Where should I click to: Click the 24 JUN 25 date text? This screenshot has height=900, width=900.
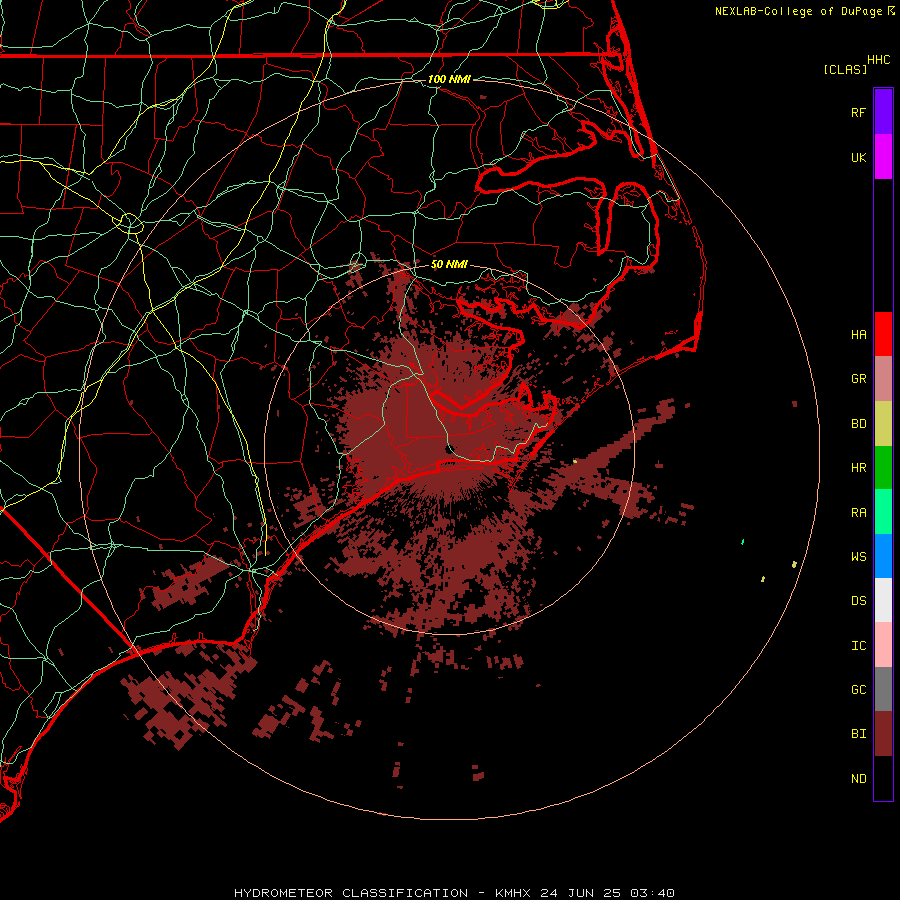[581, 893]
